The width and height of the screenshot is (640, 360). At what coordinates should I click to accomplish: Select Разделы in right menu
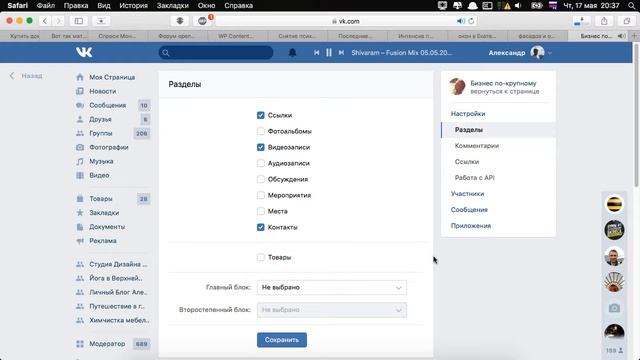point(498,130)
